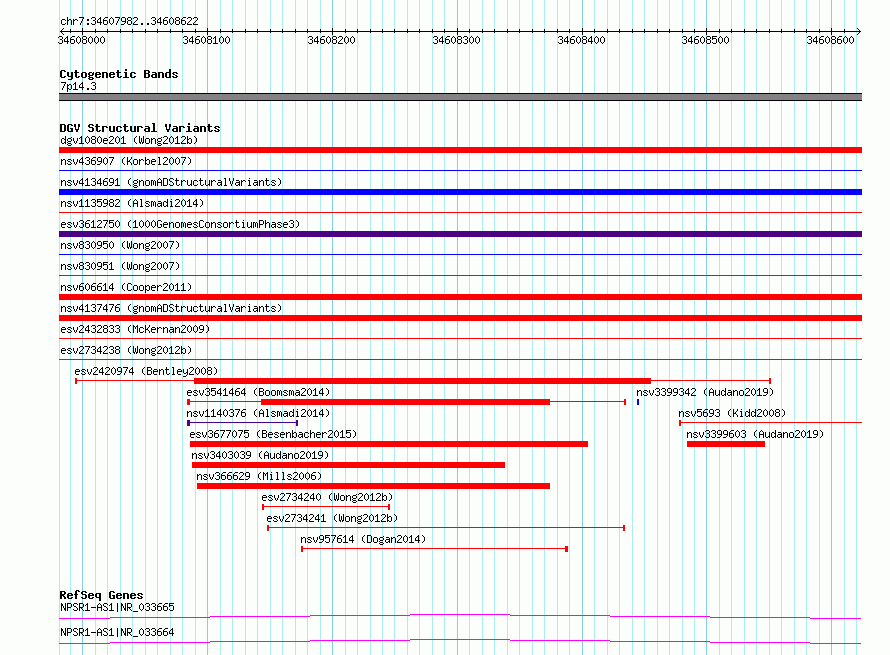Click the nsv957614 (Dogan2014) variant
The height and width of the screenshot is (655, 890).
pyautogui.click(x=434, y=549)
